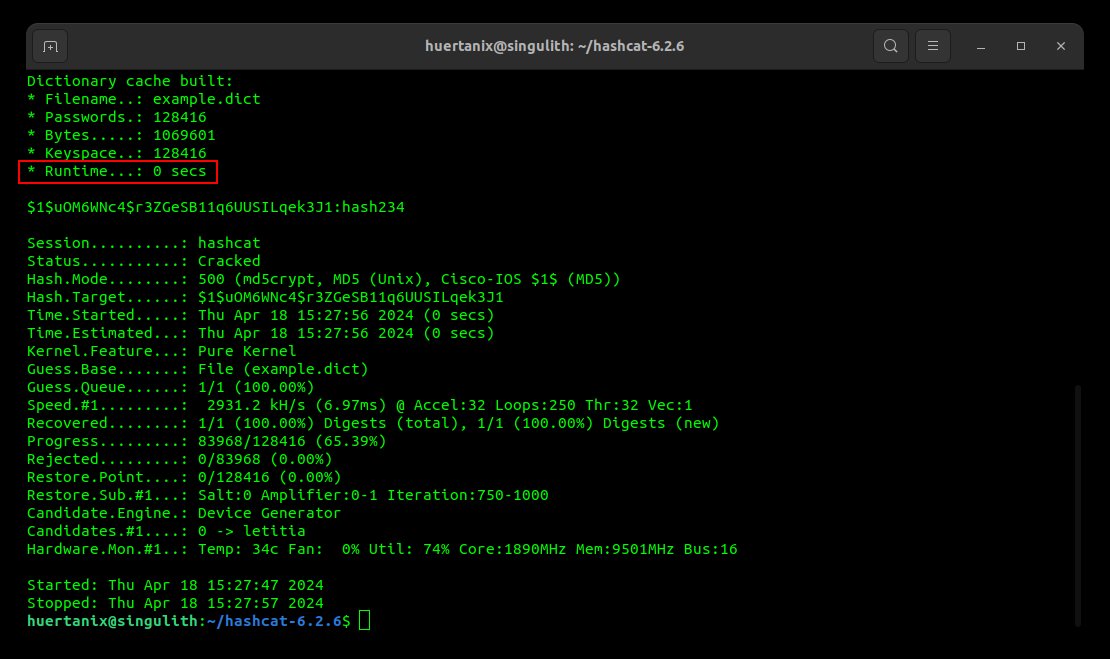Image resolution: width=1110 pixels, height=659 pixels.
Task: Open the terminal search tool
Action: coord(891,46)
